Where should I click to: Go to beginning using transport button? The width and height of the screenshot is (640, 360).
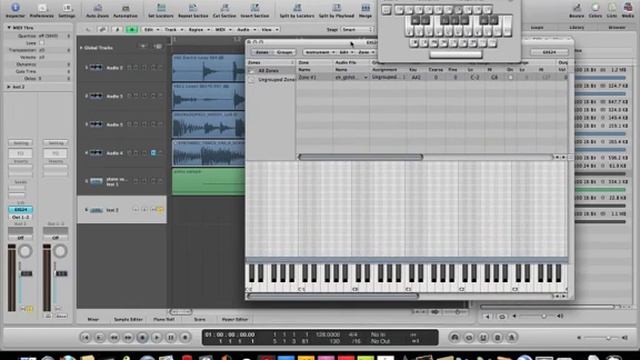pos(85,338)
